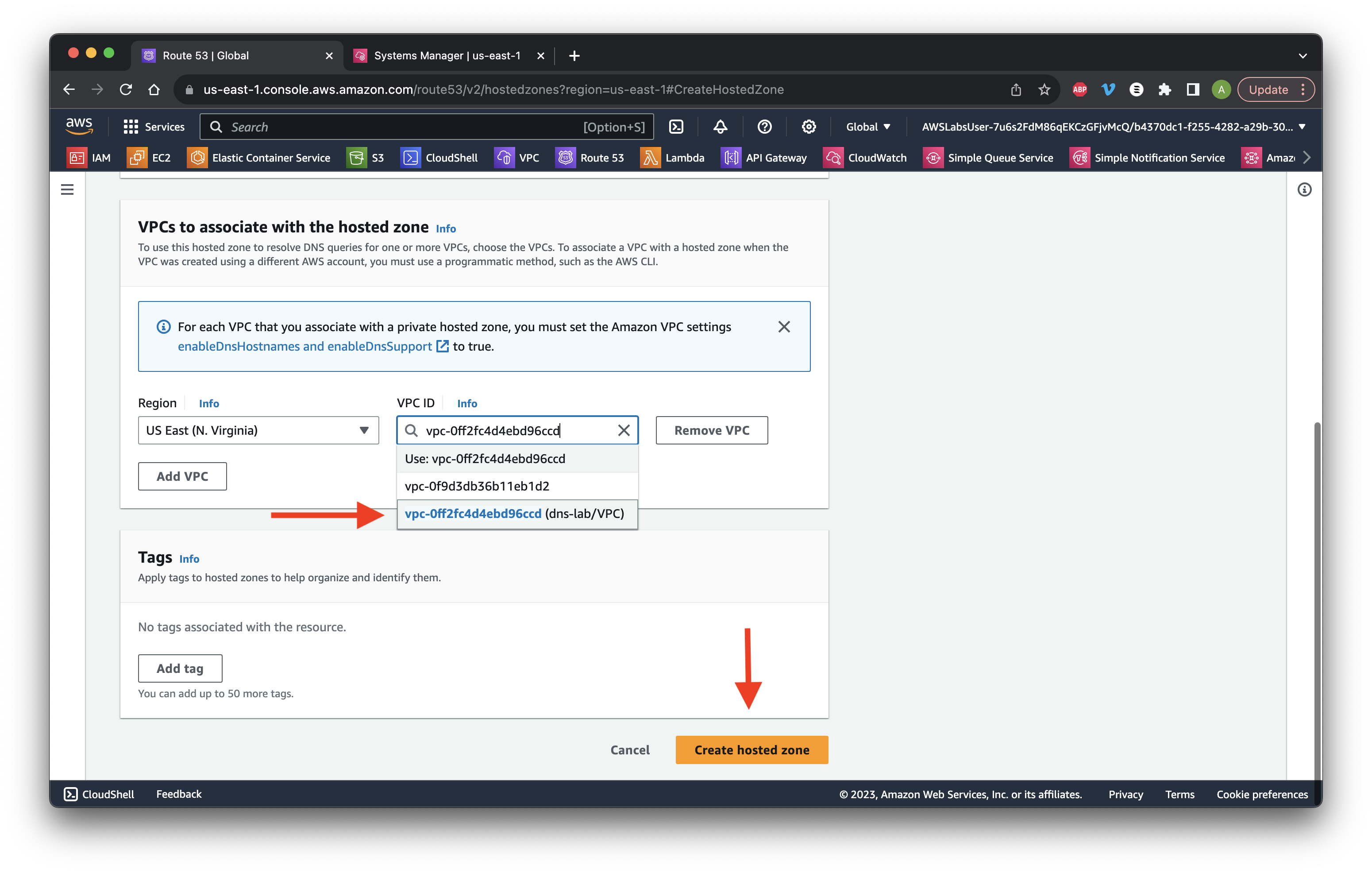Open VPC shortcut in favorites bar
Image resolution: width=1372 pixels, height=873 pixels.
point(517,158)
